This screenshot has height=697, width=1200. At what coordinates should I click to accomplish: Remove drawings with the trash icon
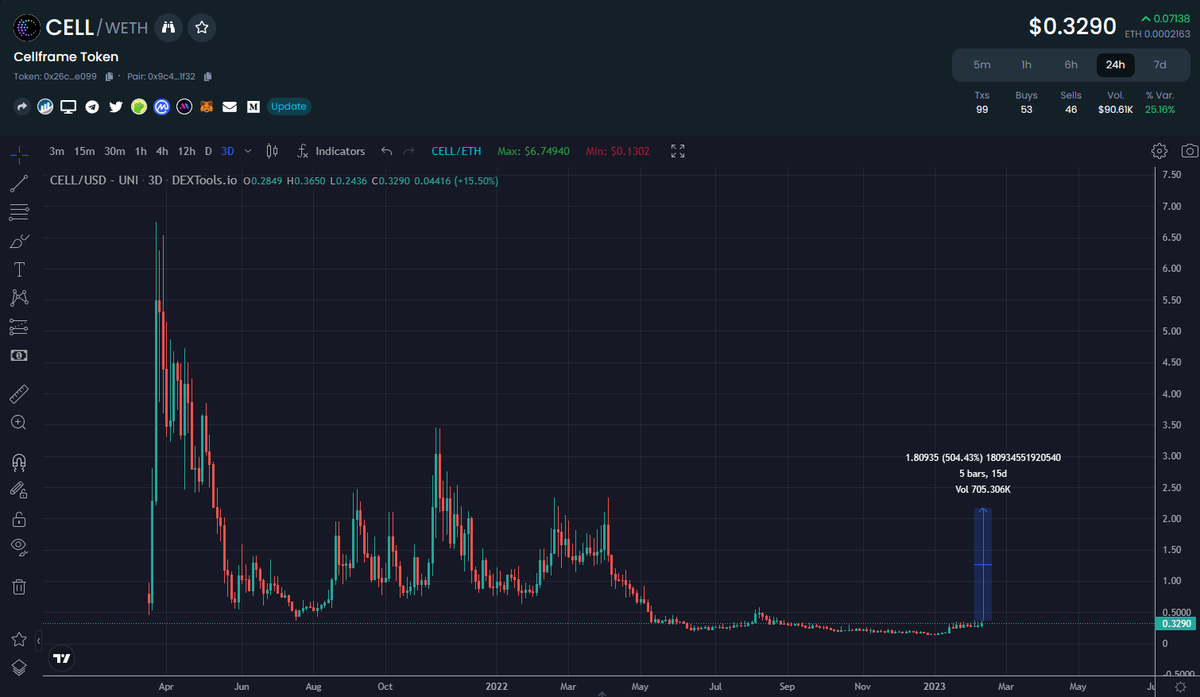click(x=19, y=587)
